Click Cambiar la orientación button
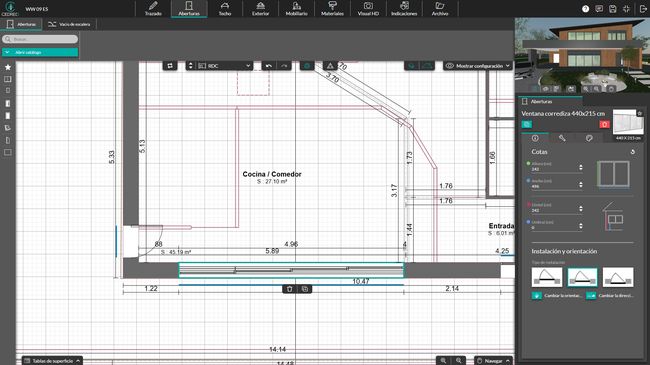The width and height of the screenshot is (650, 365). (x=557, y=296)
